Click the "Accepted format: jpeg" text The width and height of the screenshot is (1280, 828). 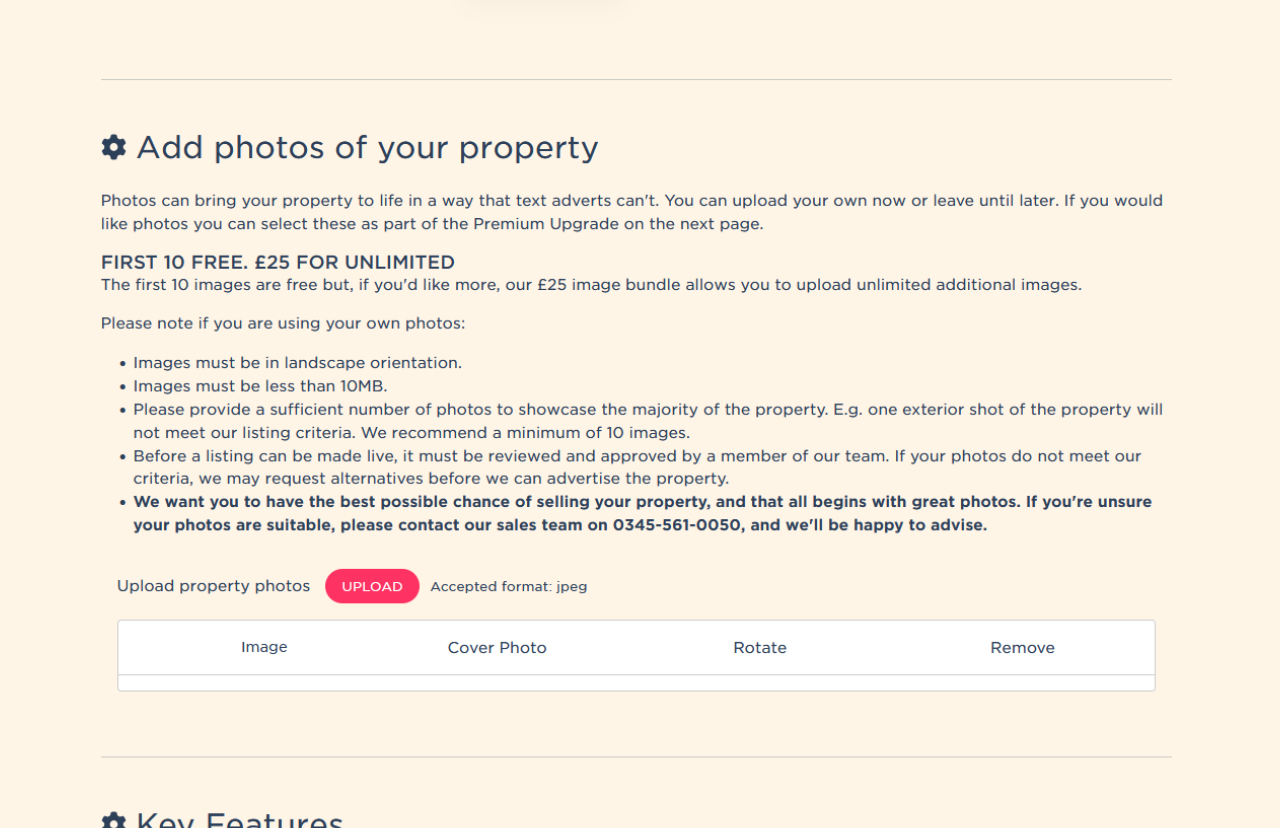point(508,587)
